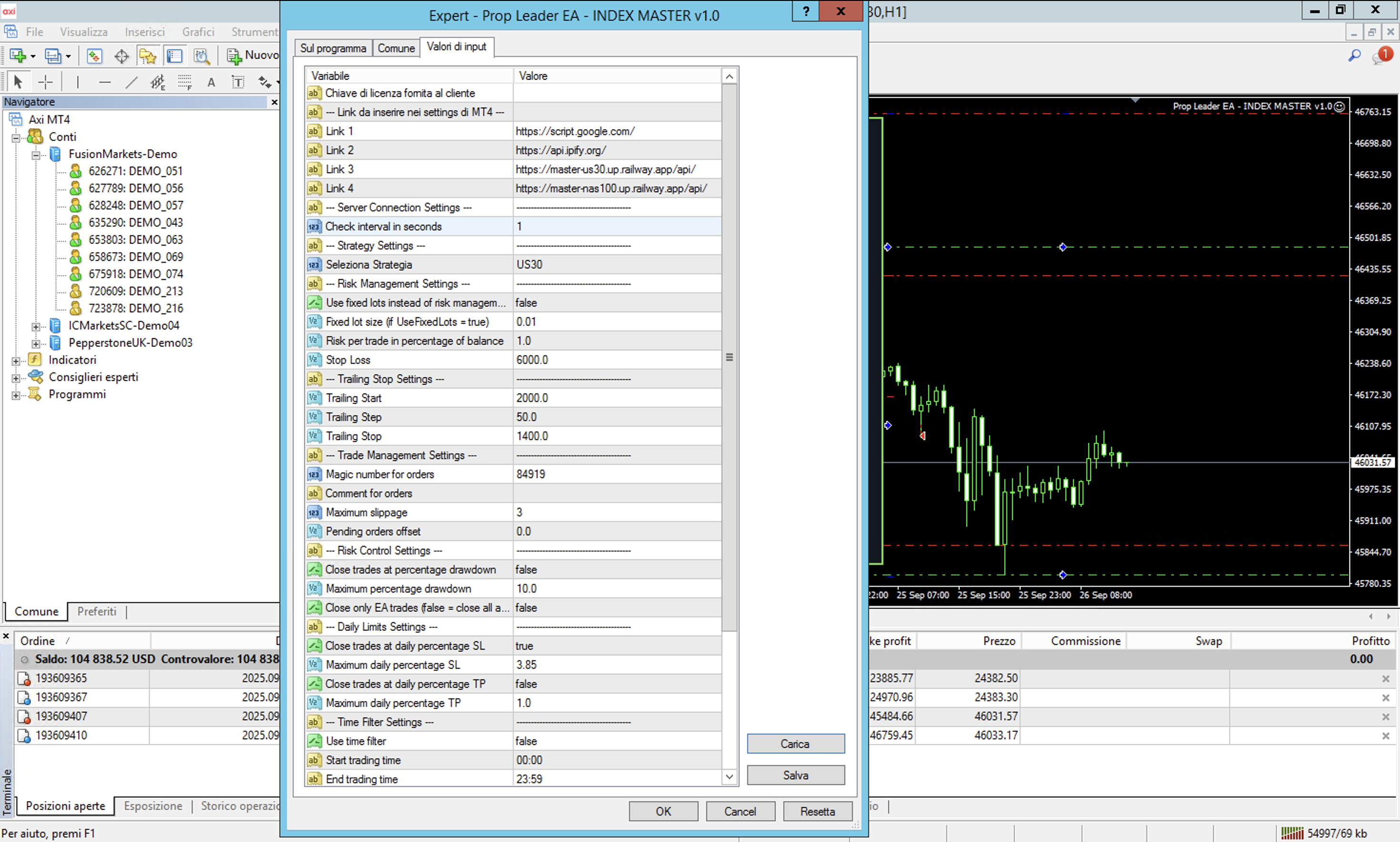Collapse the FusionMarkets-Demo account tree
Image resolution: width=1400 pixels, height=842 pixels.
pos(36,154)
